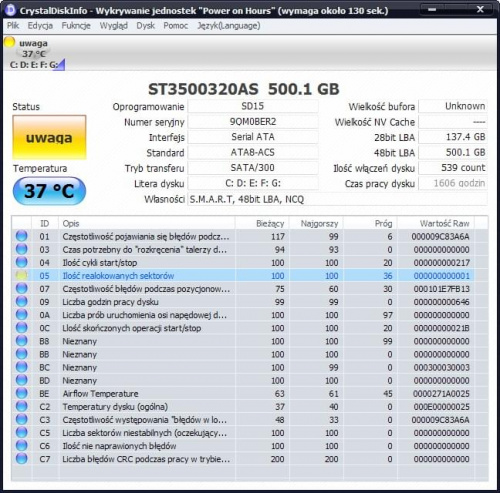The image size is (500, 493).
Task: Click the blue status dot for attribute C5
Action: pyautogui.click(x=22, y=433)
